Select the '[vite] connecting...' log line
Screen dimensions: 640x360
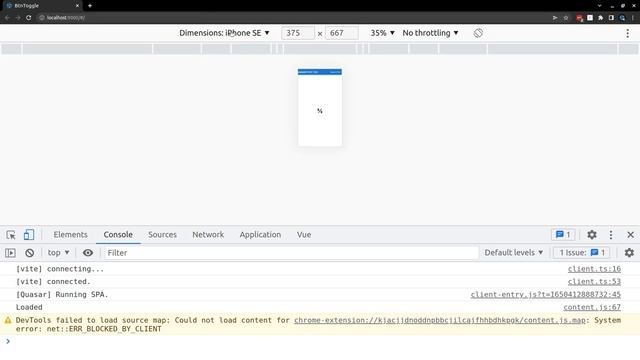pos(320,269)
